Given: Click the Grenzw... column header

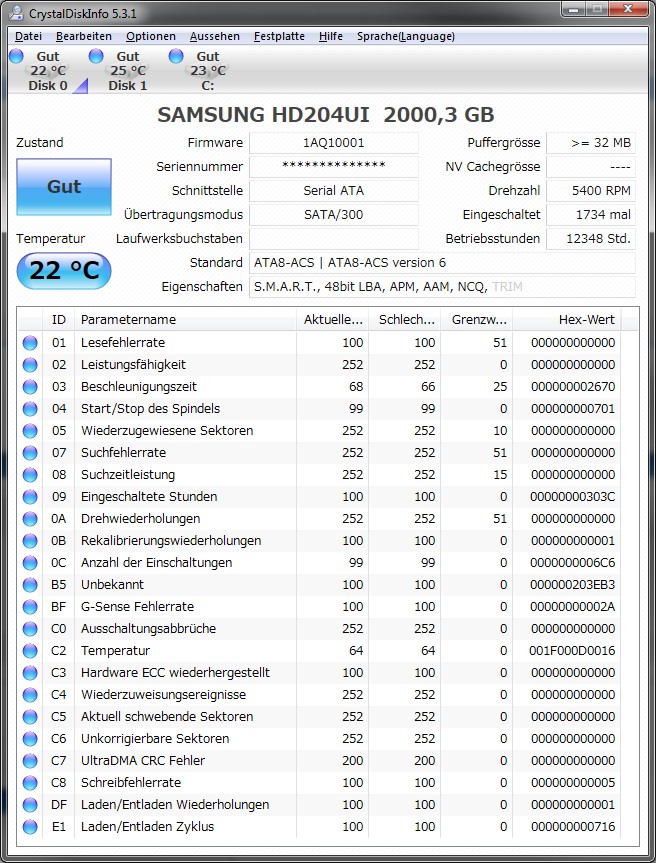Looking at the screenshot, I should coord(477,320).
